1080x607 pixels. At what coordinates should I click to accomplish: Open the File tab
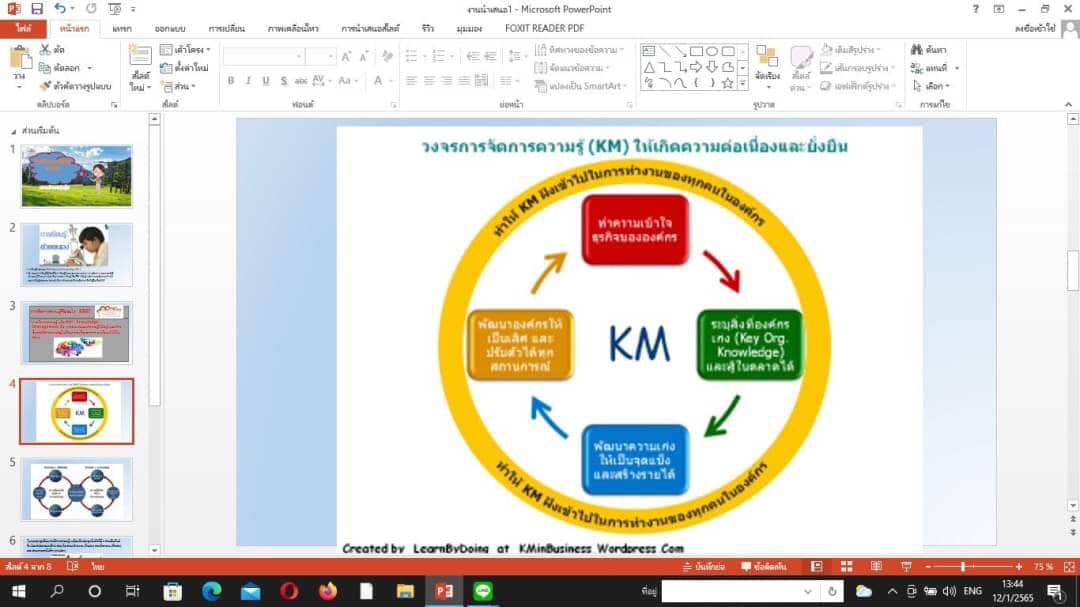pyautogui.click(x=23, y=29)
